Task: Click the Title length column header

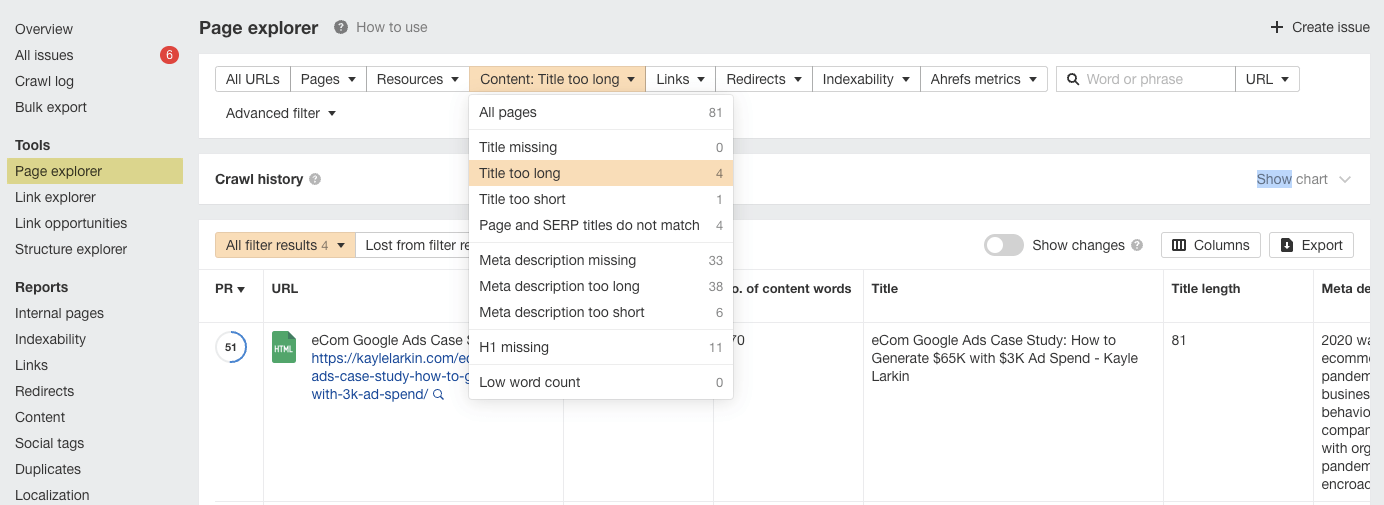Action: tap(1206, 288)
